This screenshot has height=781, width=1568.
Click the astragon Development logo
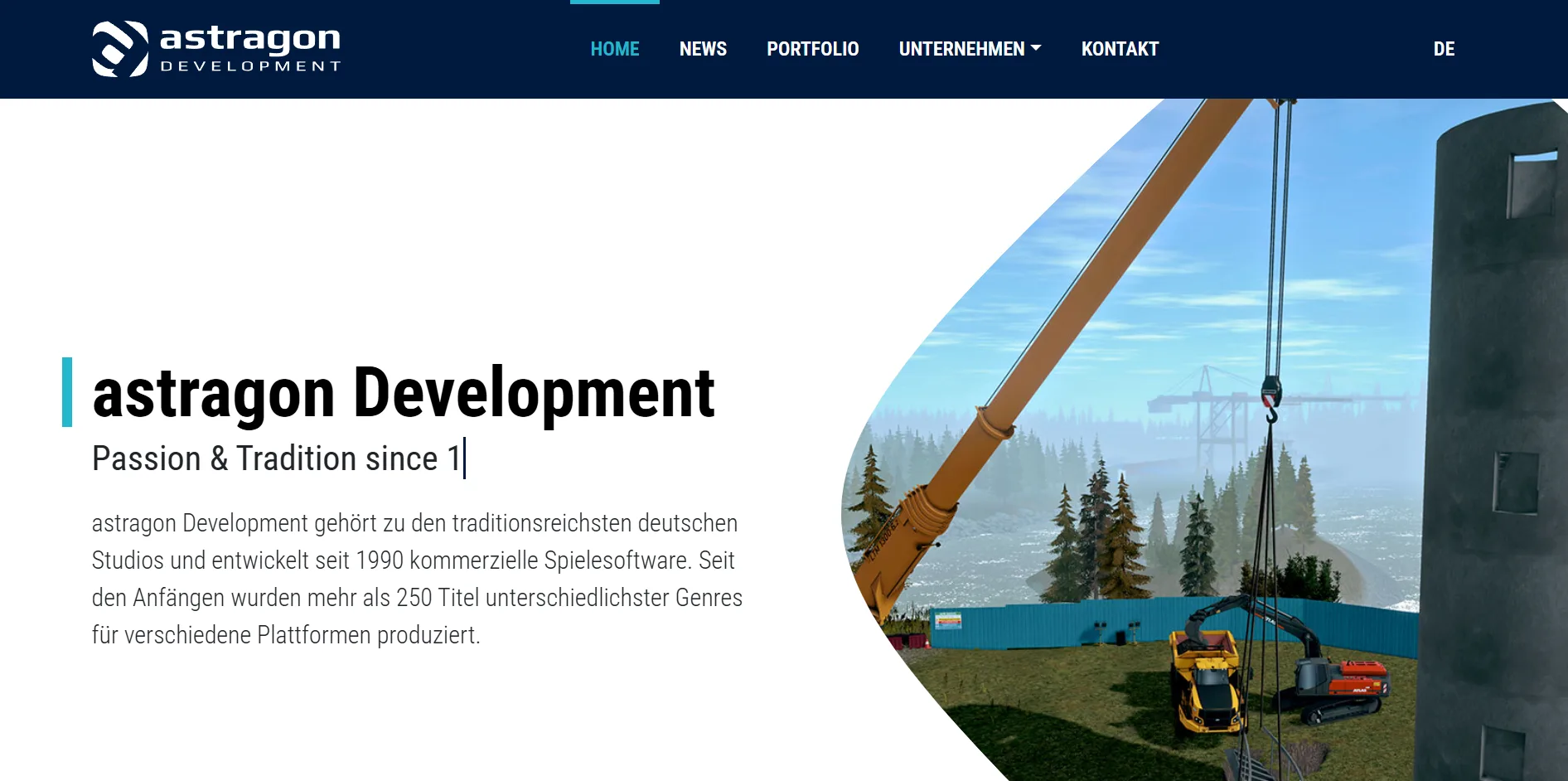[x=216, y=49]
